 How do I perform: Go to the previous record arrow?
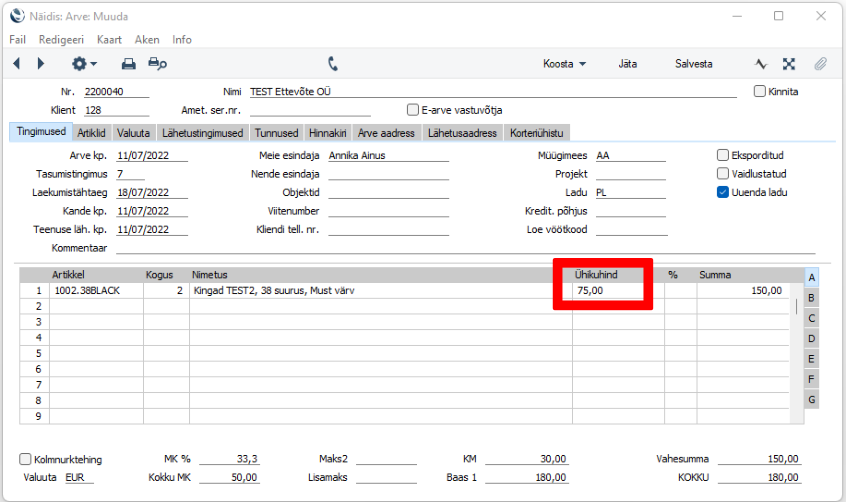point(17,64)
